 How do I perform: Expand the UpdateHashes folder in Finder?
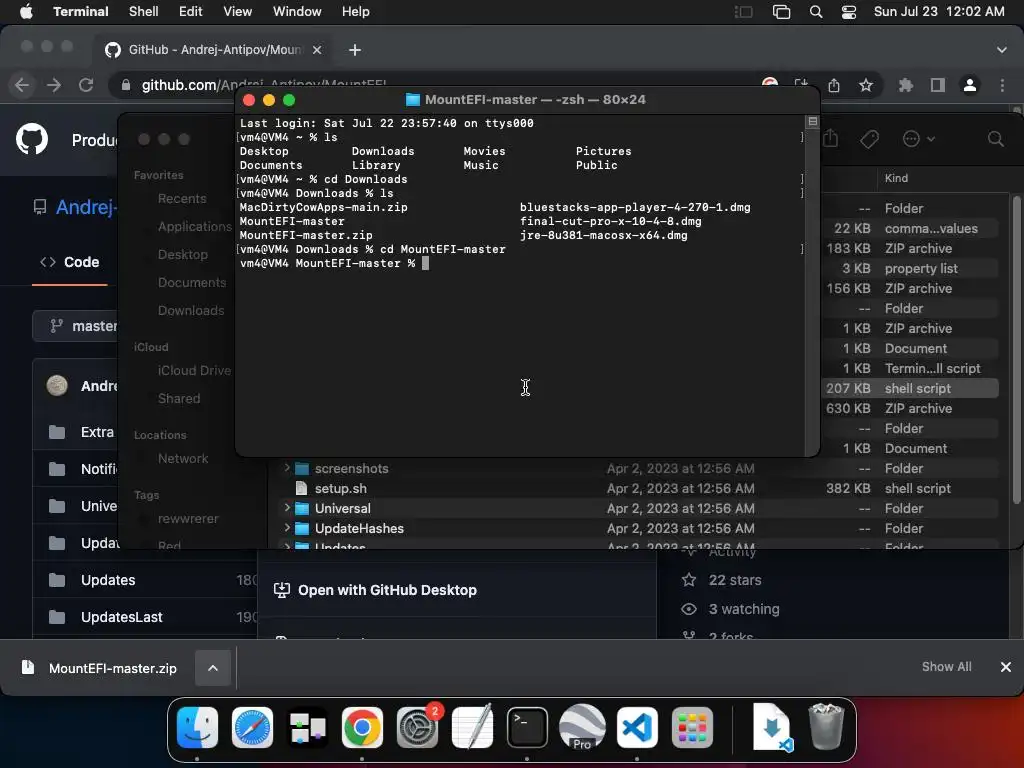pyautogui.click(x=287, y=528)
